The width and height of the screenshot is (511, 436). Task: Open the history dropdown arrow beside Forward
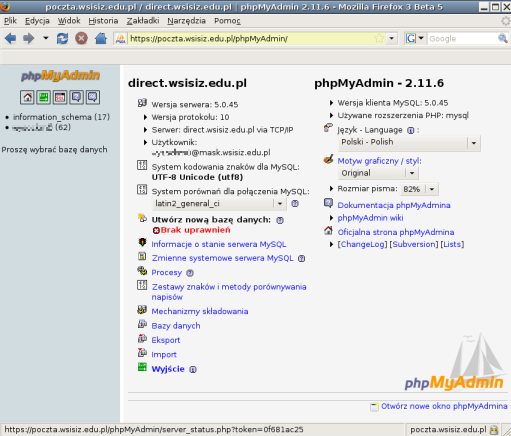[x=46, y=38]
